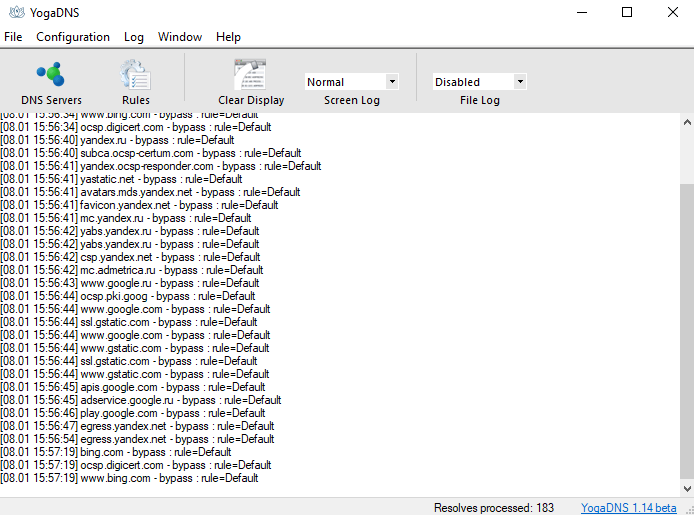Click the log scrollbar up arrow
Viewport: 694px width, 515px height.
click(x=687, y=122)
